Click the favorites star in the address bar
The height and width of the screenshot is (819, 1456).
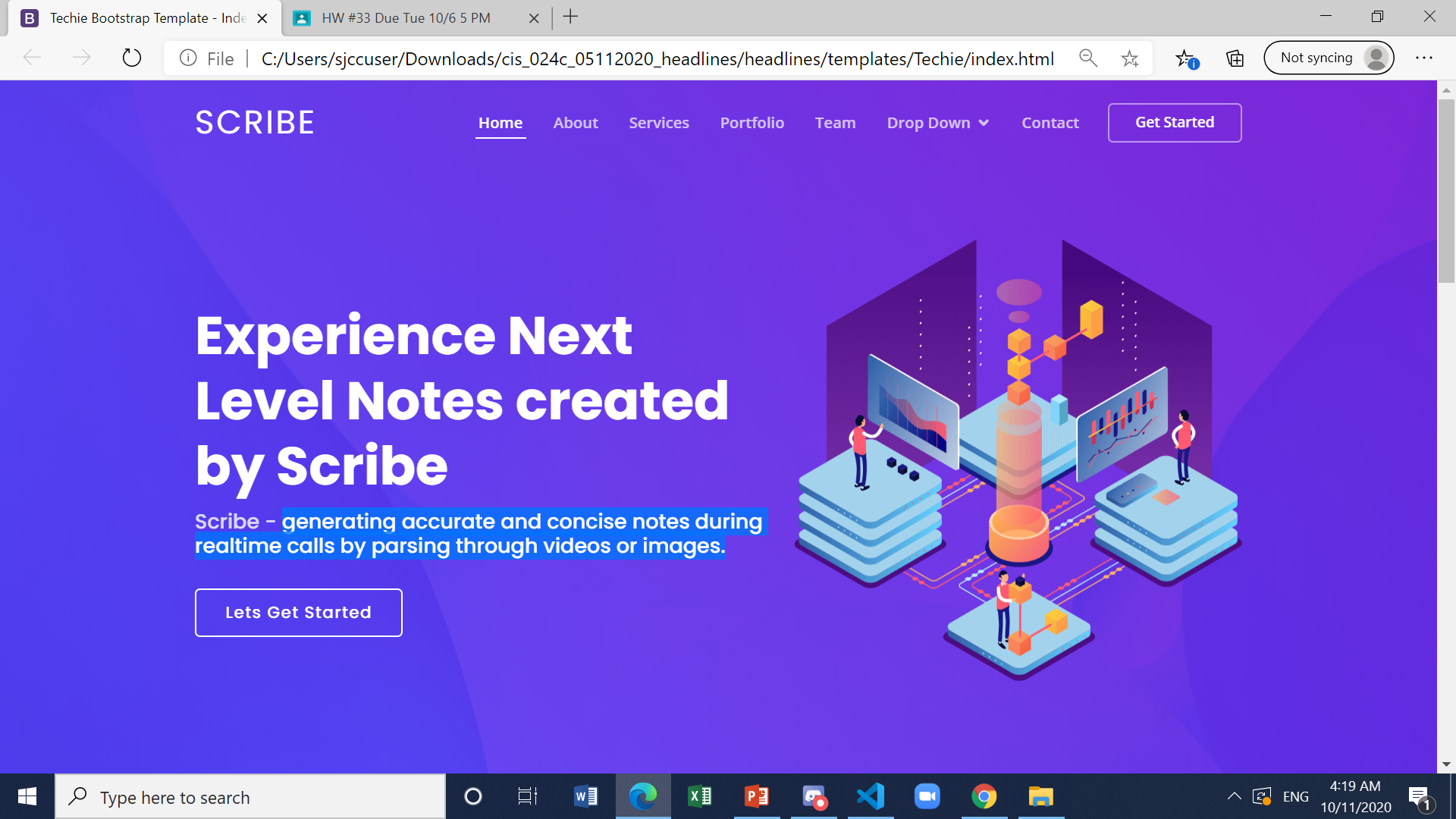coord(1131,58)
